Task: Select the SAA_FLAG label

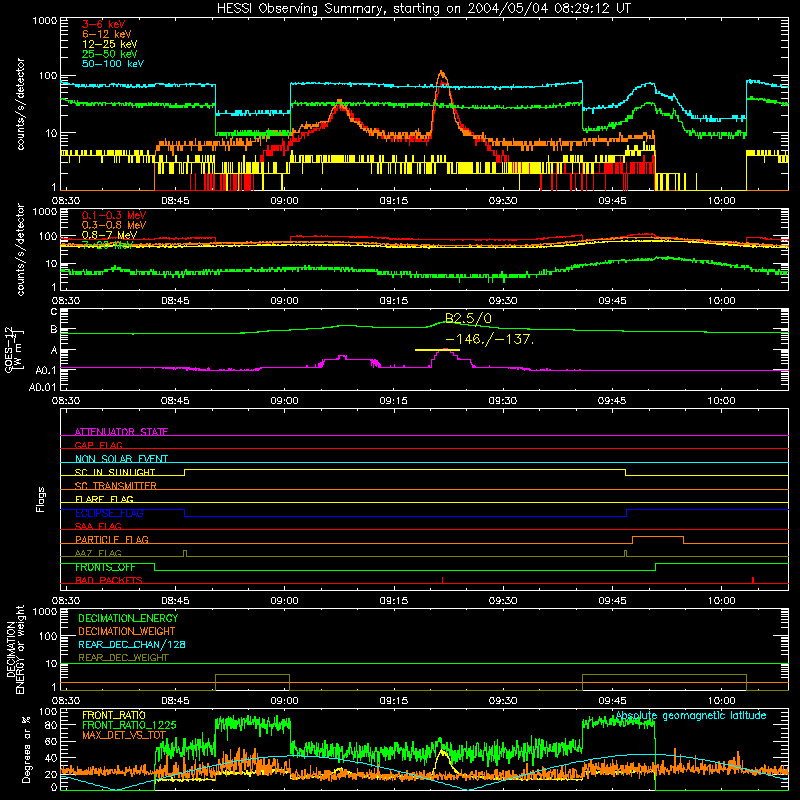Action: pos(98,526)
